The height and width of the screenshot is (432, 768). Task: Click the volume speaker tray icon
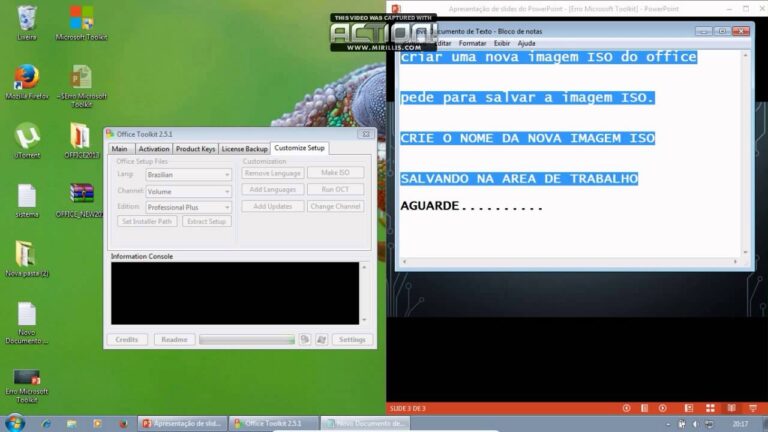(x=696, y=424)
